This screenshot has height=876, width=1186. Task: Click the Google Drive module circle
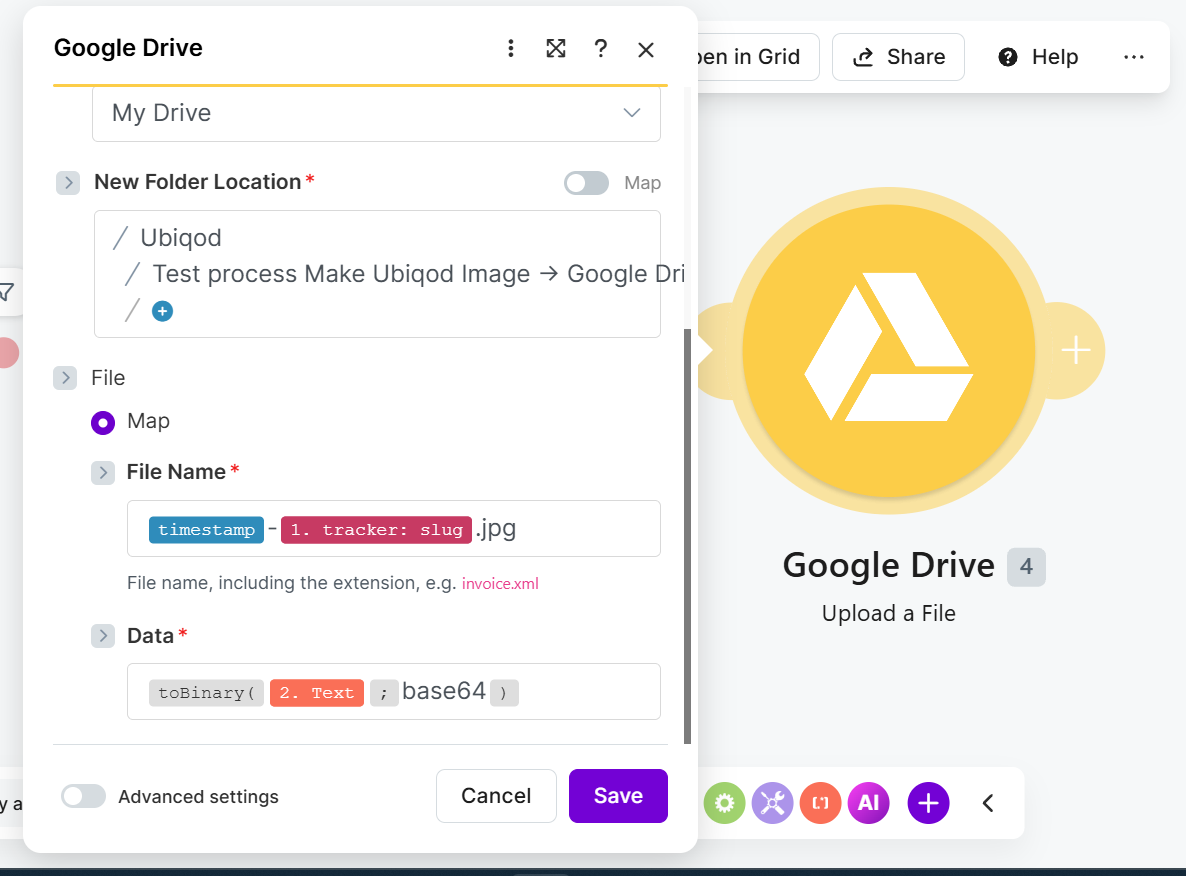pos(888,351)
